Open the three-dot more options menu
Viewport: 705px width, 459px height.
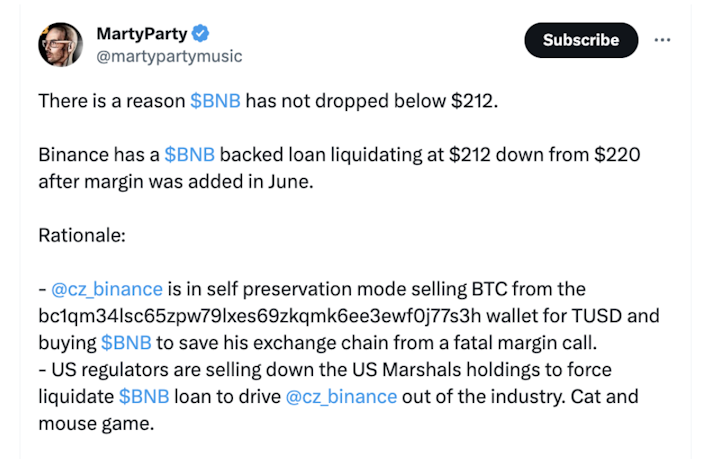[662, 40]
